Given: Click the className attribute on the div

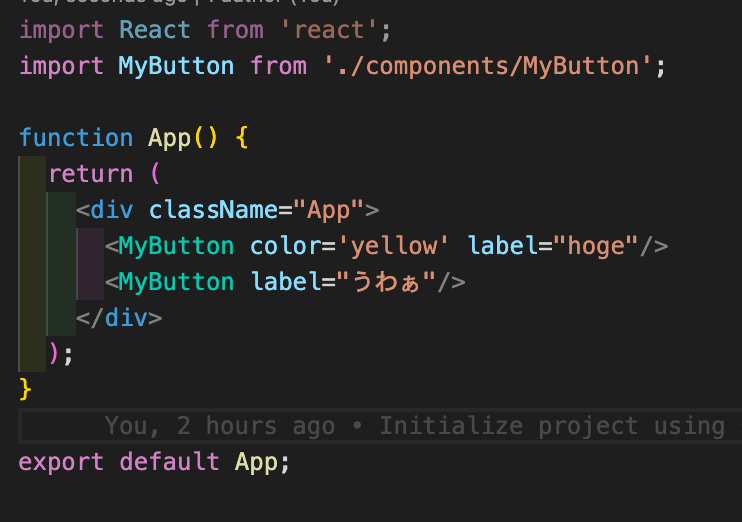Looking at the screenshot, I should coord(212,210).
